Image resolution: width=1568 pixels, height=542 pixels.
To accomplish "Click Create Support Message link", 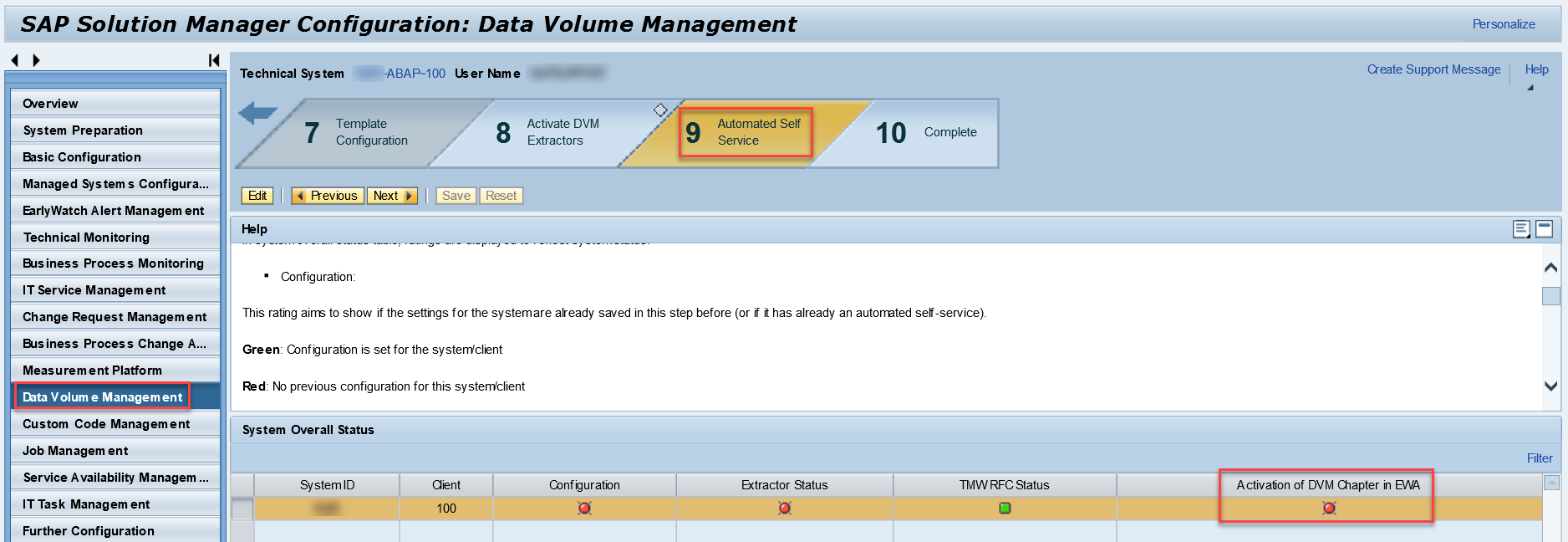I will (x=1433, y=69).
